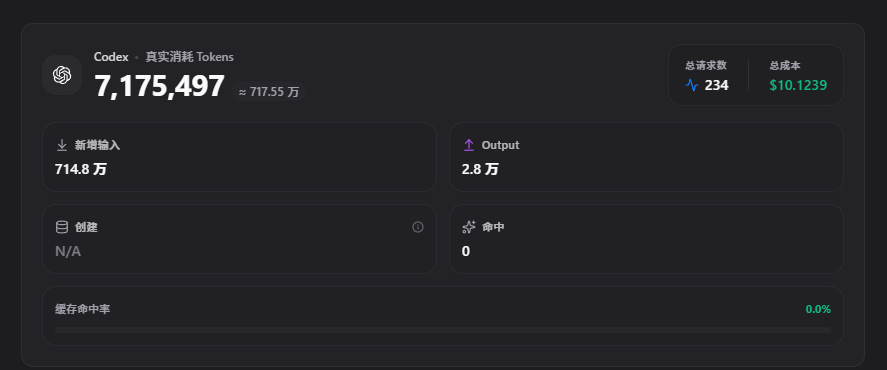This screenshot has height=370, width=887.
Task: Click the sparkle icon beside 命中
Action: (x=468, y=227)
